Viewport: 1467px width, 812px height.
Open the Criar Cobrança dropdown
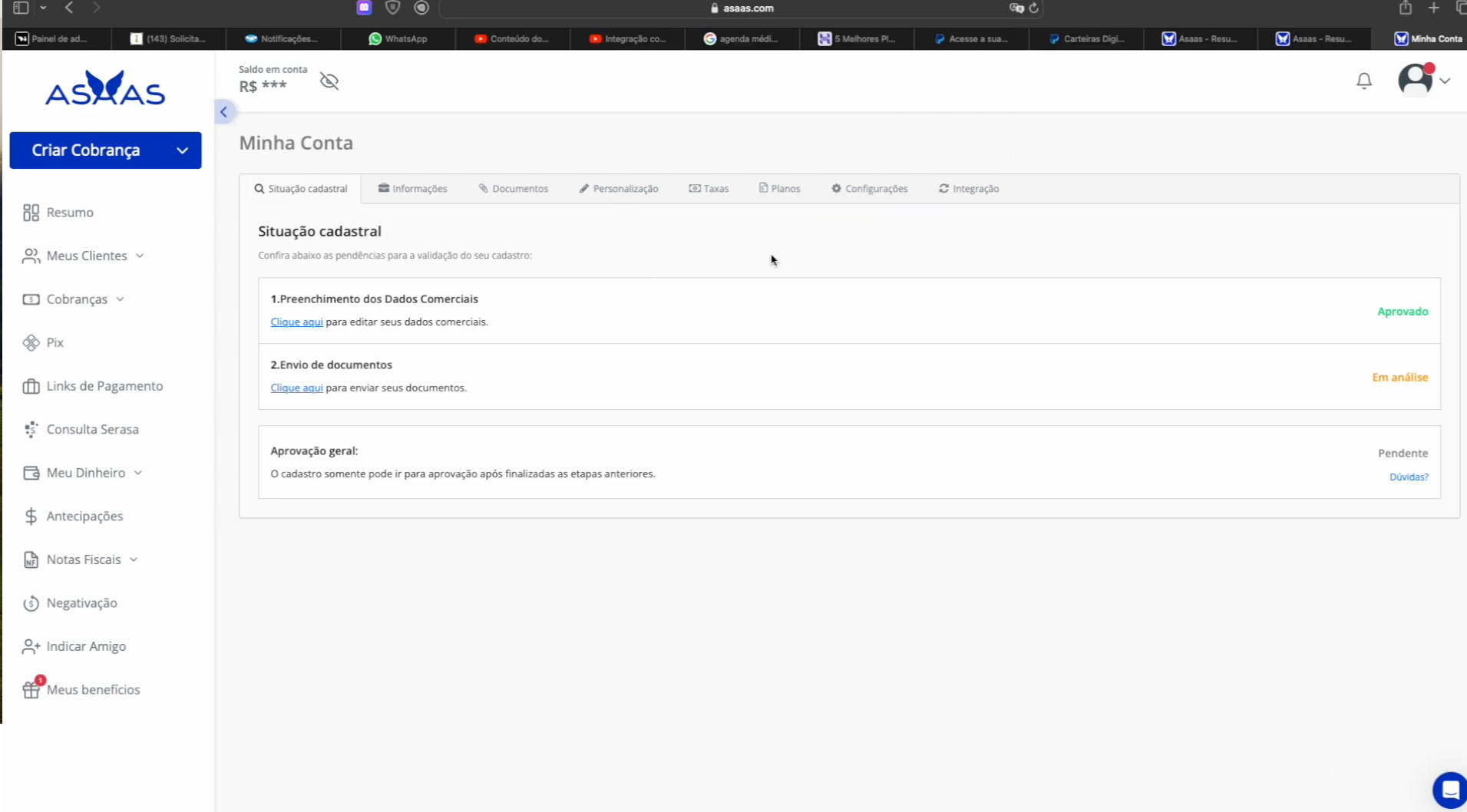click(x=182, y=150)
